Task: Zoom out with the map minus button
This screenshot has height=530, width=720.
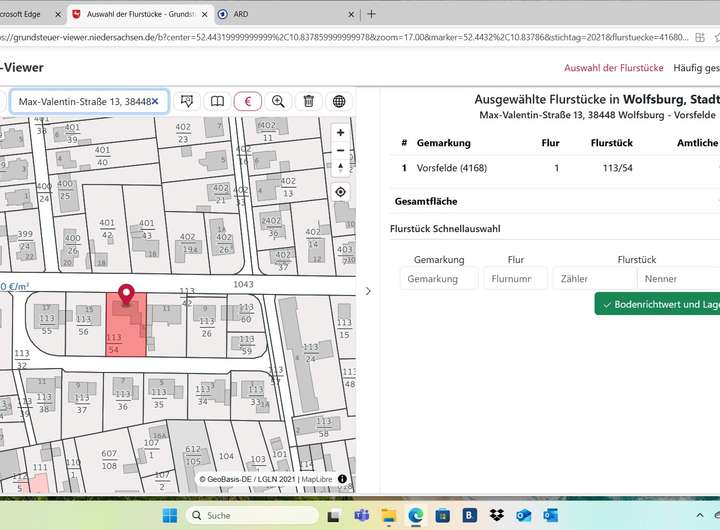Action: [x=340, y=151]
